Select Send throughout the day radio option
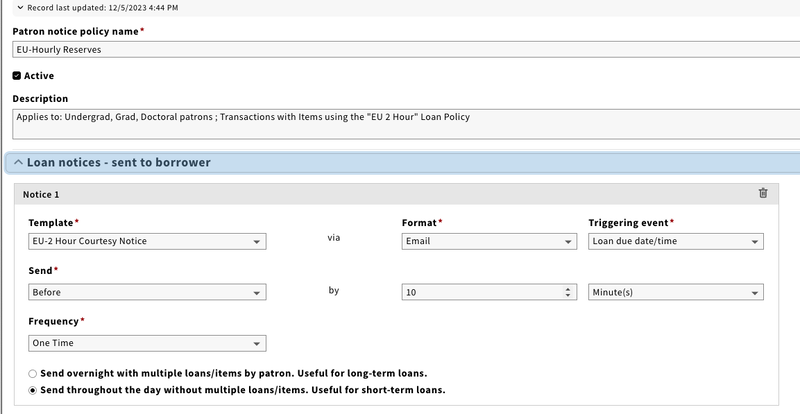This screenshot has width=800, height=414. [33, 390]
